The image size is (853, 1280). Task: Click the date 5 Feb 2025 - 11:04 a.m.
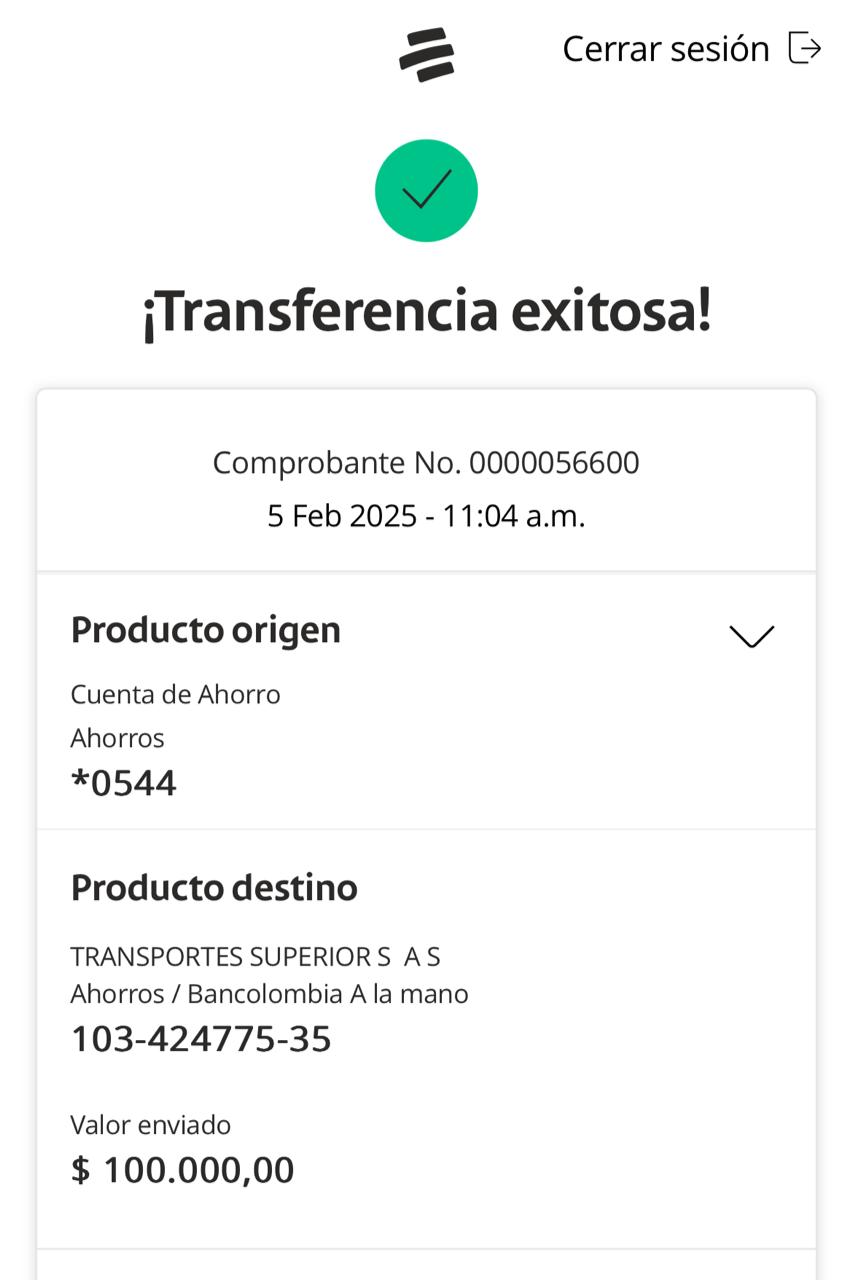click(x=426, y=516)
